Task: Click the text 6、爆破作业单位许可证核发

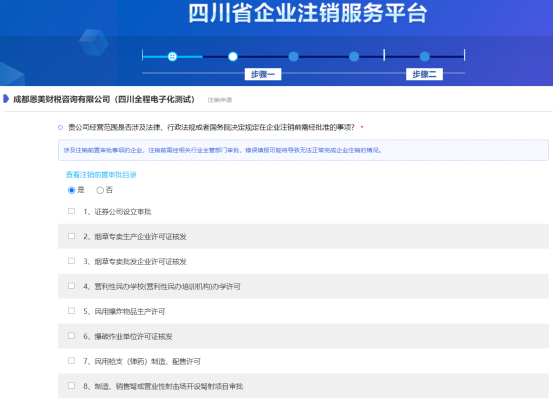Action: point(128,336)
